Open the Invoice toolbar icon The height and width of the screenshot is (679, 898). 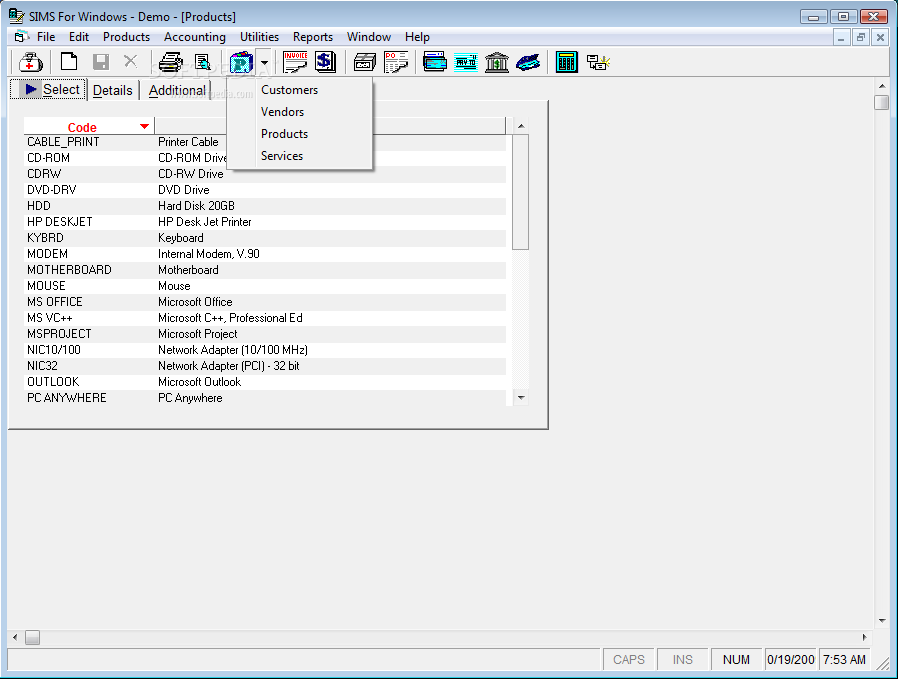(295, 62)
